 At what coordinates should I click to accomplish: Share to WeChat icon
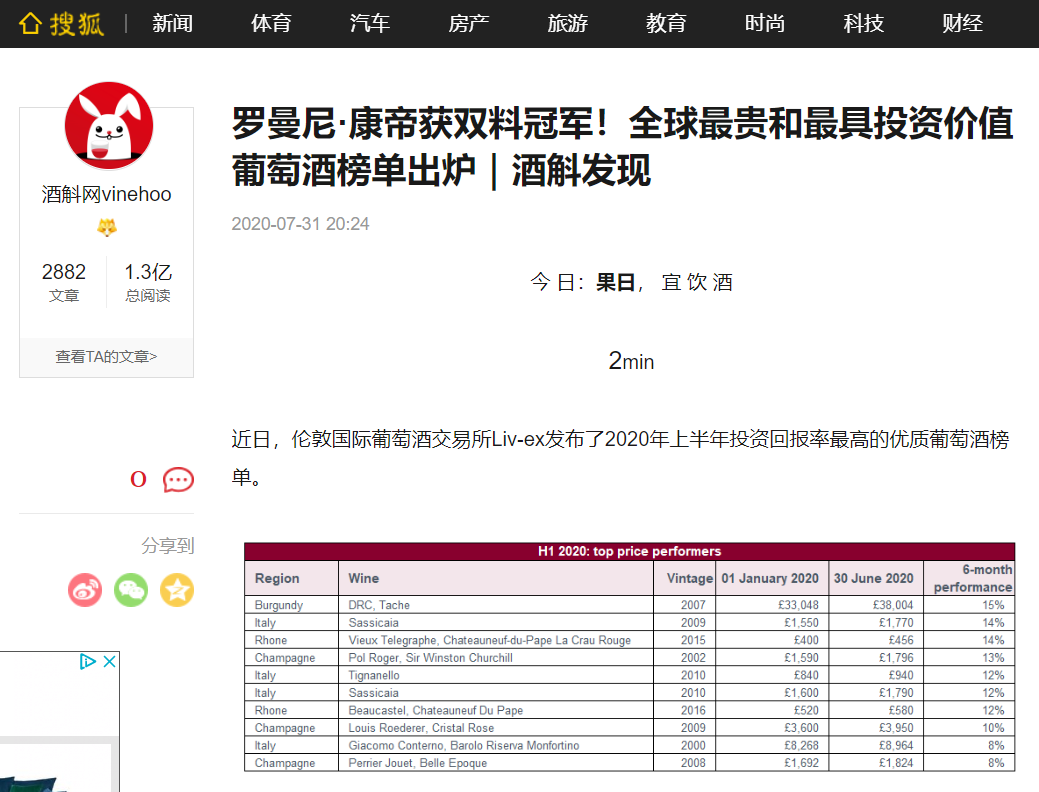(x=131, y=590)
